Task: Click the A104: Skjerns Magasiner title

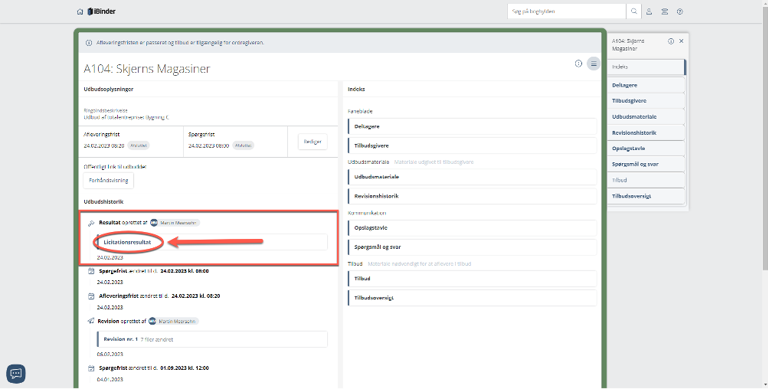Action: (x=147, y=69)
